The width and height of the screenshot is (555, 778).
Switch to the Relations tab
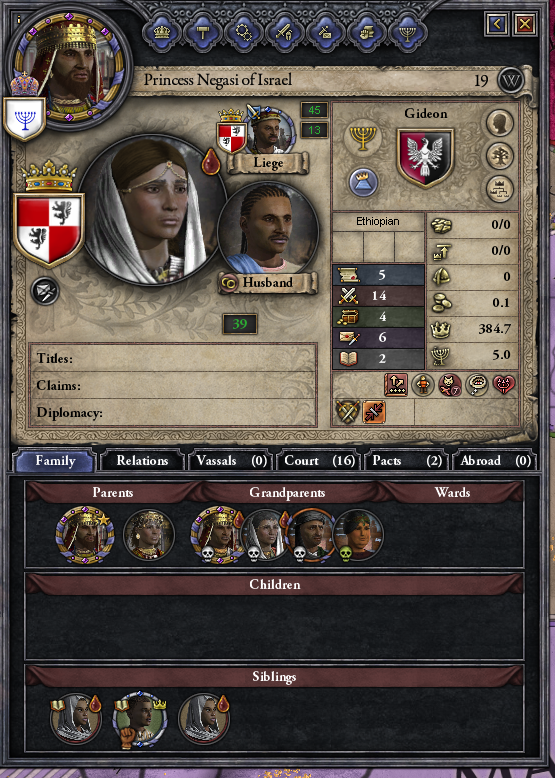tap(142, 460)
